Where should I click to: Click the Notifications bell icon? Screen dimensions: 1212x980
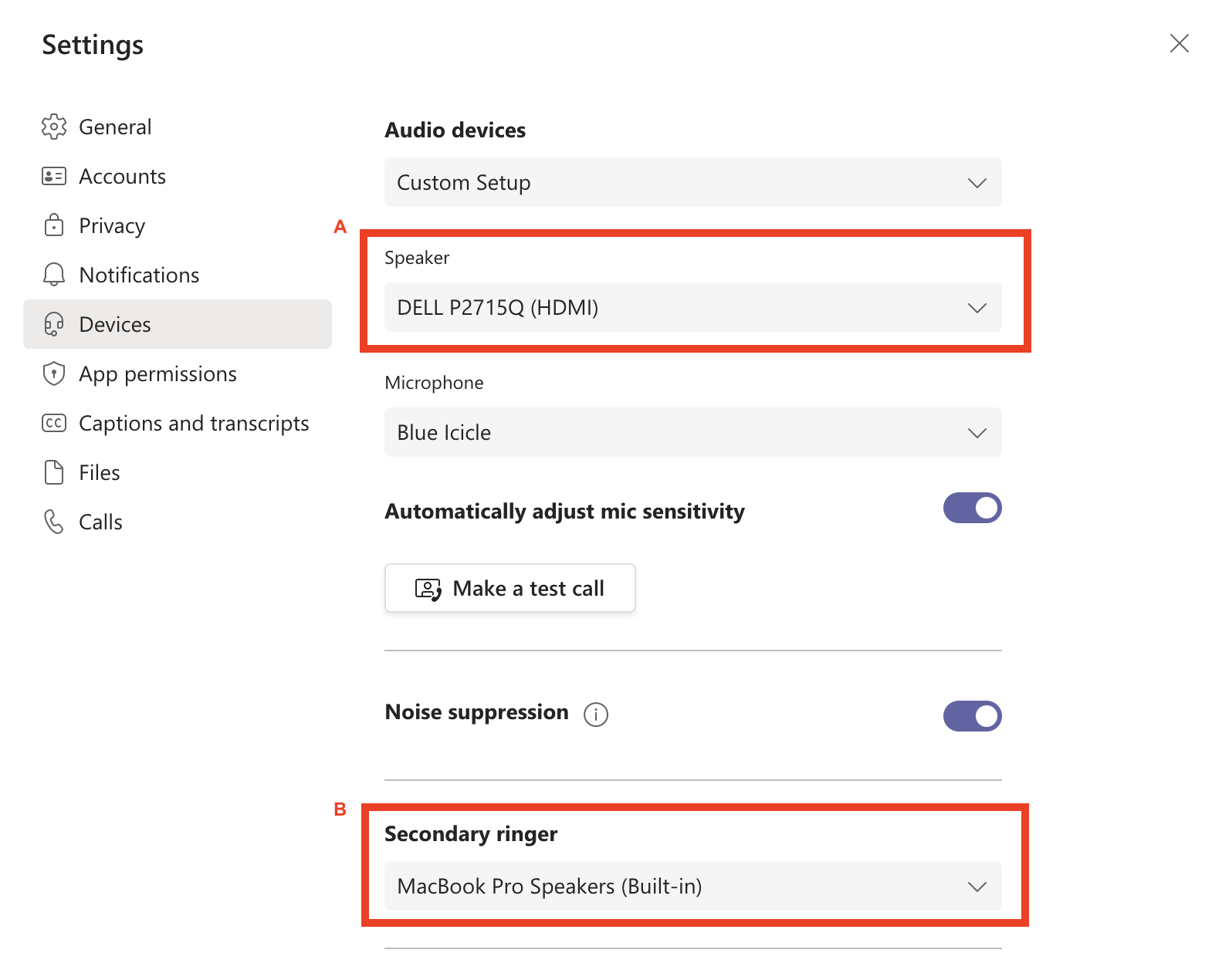(54, 275)
